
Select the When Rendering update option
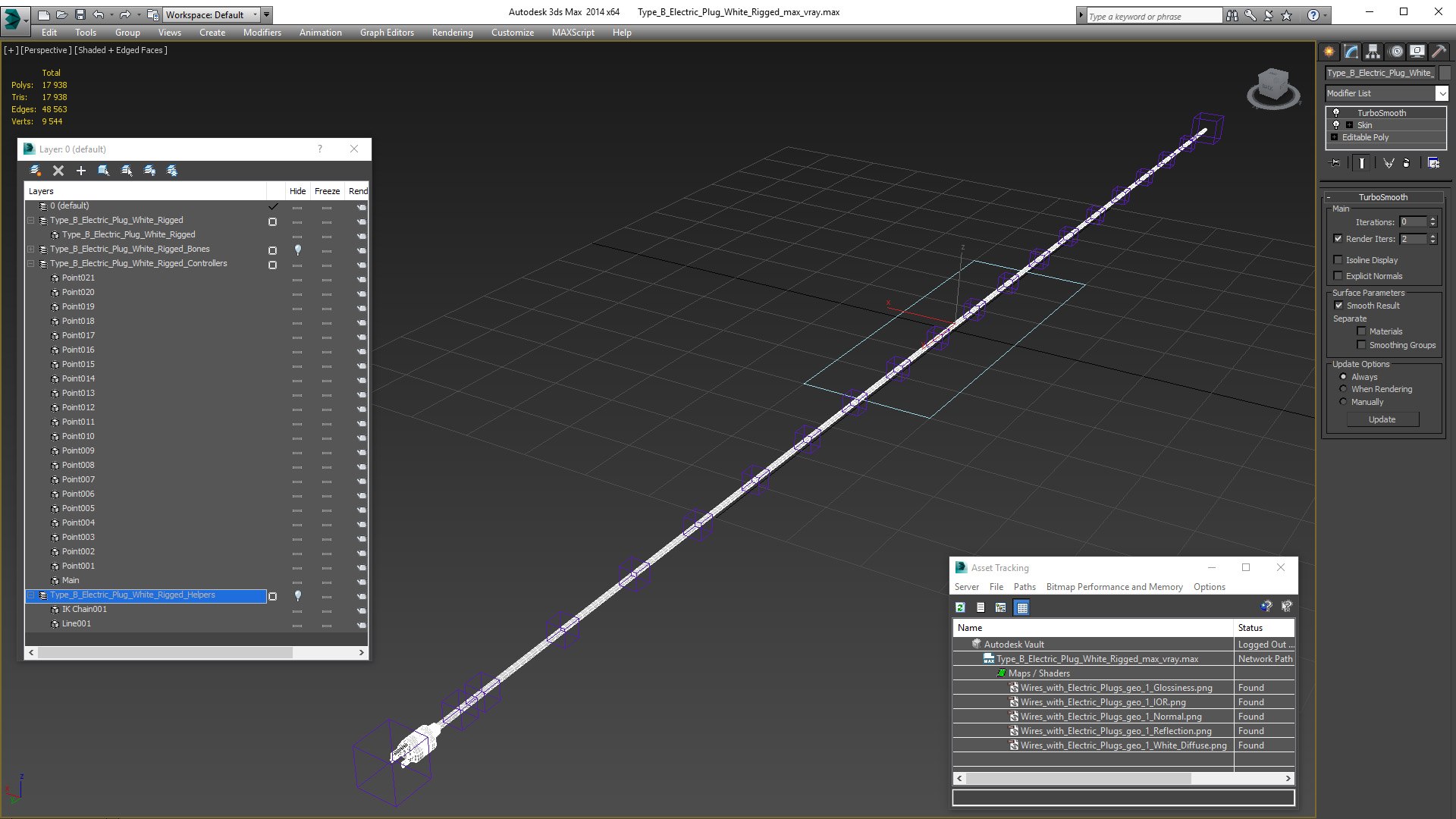(x=1343, y=389)
